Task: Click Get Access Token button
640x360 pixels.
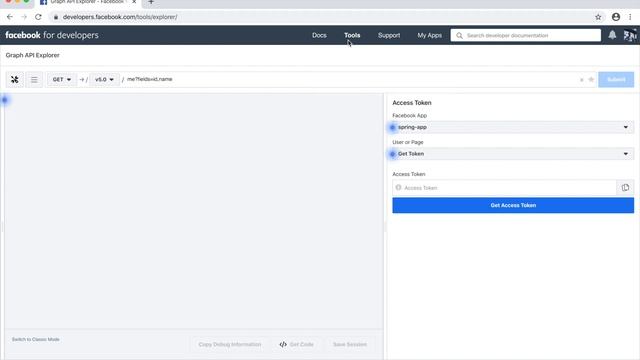Action: tap(513, 205)
